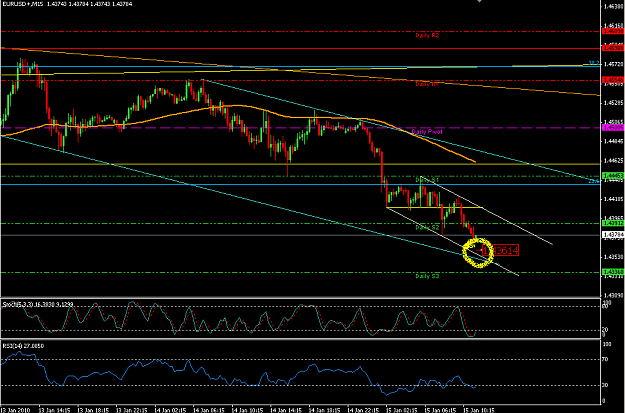The width and height of the screenshot is (625, 413).
Task: Select the short yellow horizontal line inside channel
Action: tap(434, 207)
